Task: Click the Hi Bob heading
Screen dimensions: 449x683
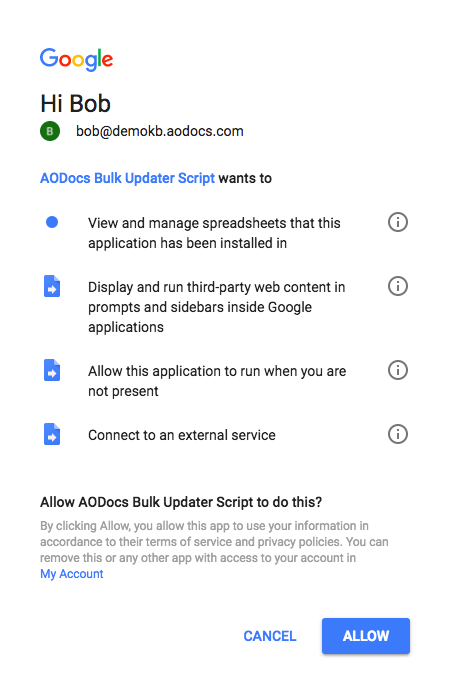Action: click(75, 104)
